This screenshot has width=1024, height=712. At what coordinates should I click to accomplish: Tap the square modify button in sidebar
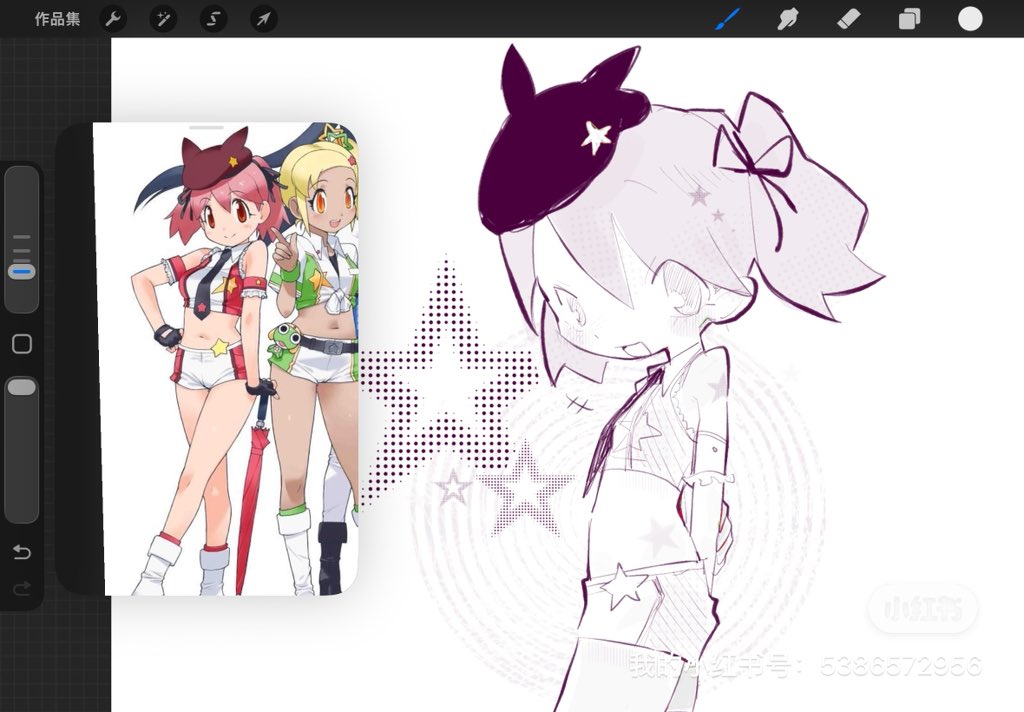tap(22, 344)
